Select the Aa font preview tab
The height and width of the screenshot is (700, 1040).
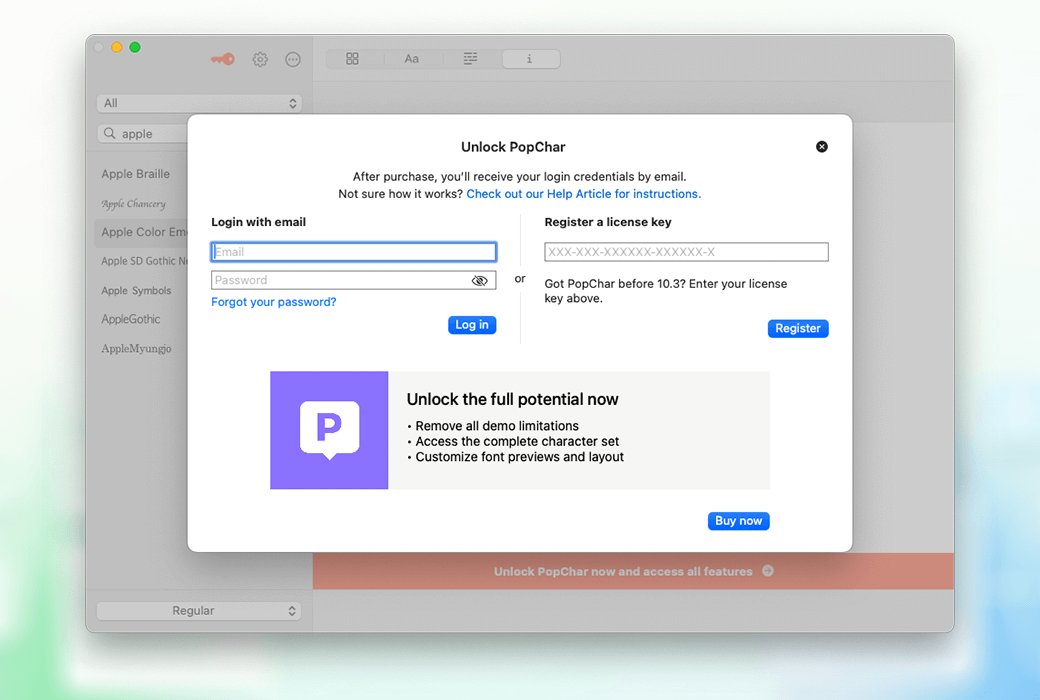[x=411, y=59]
